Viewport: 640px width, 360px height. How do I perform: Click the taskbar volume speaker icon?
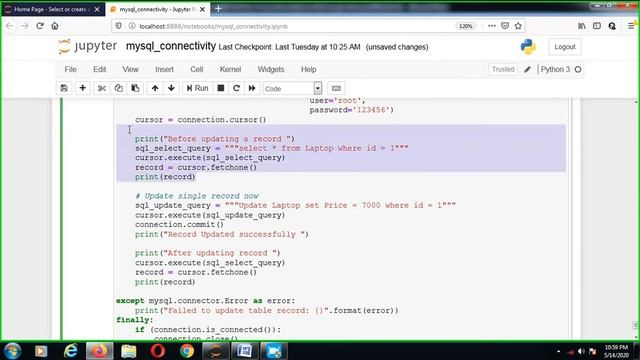tap(581, 351)
